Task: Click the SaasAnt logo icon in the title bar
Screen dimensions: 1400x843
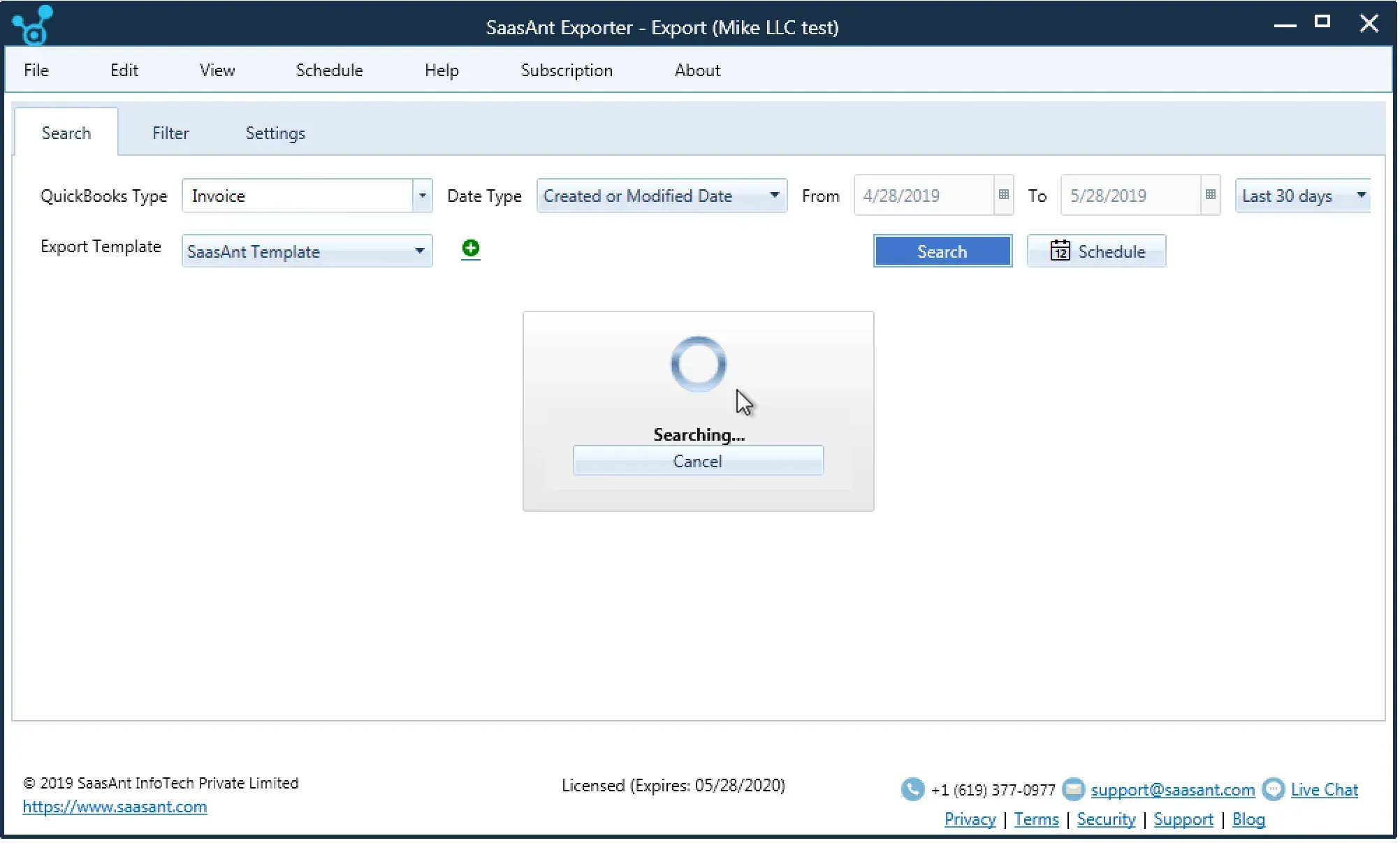Action: (33, 25)
